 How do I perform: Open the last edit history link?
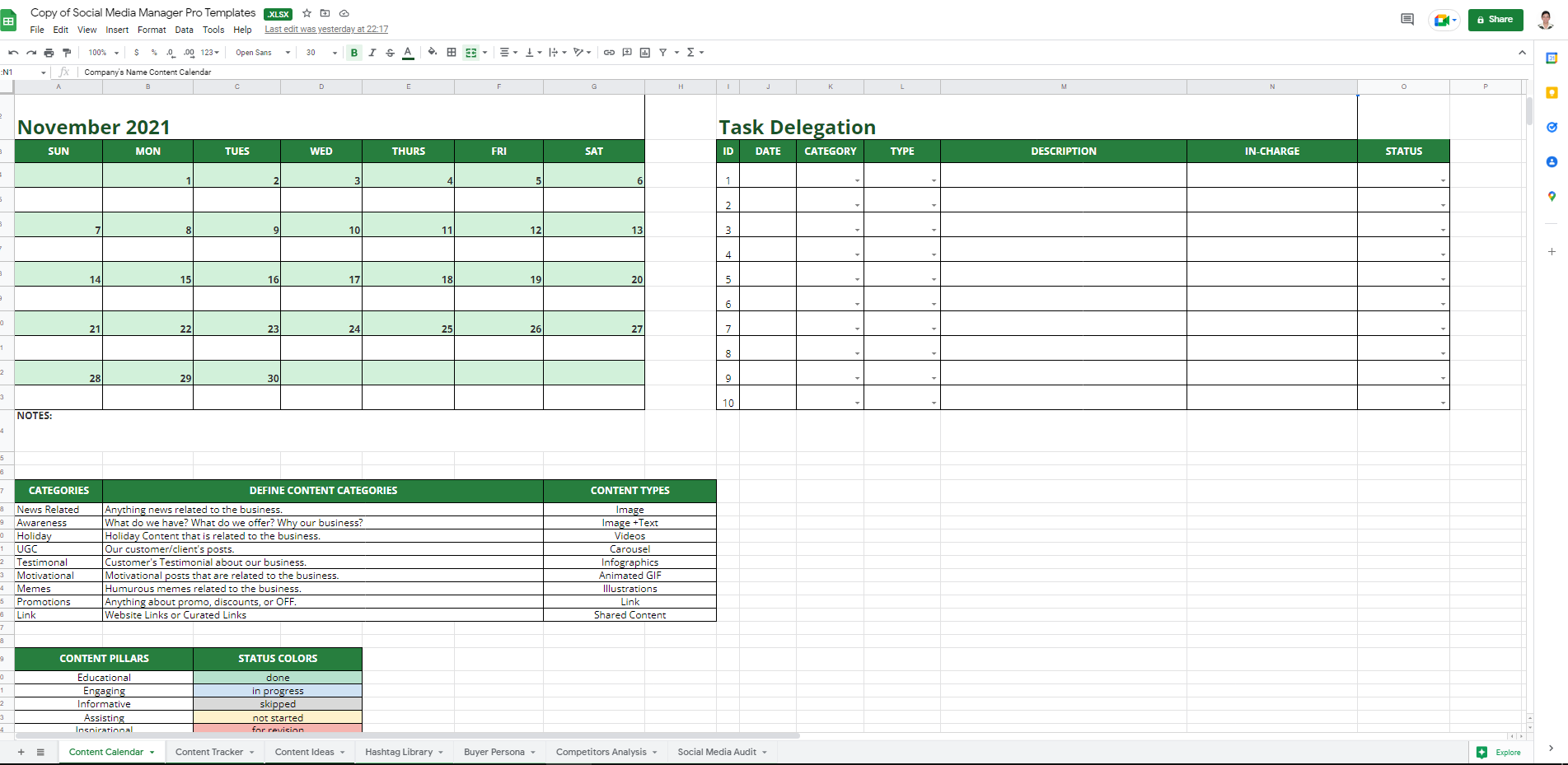[x=326, y=30]
